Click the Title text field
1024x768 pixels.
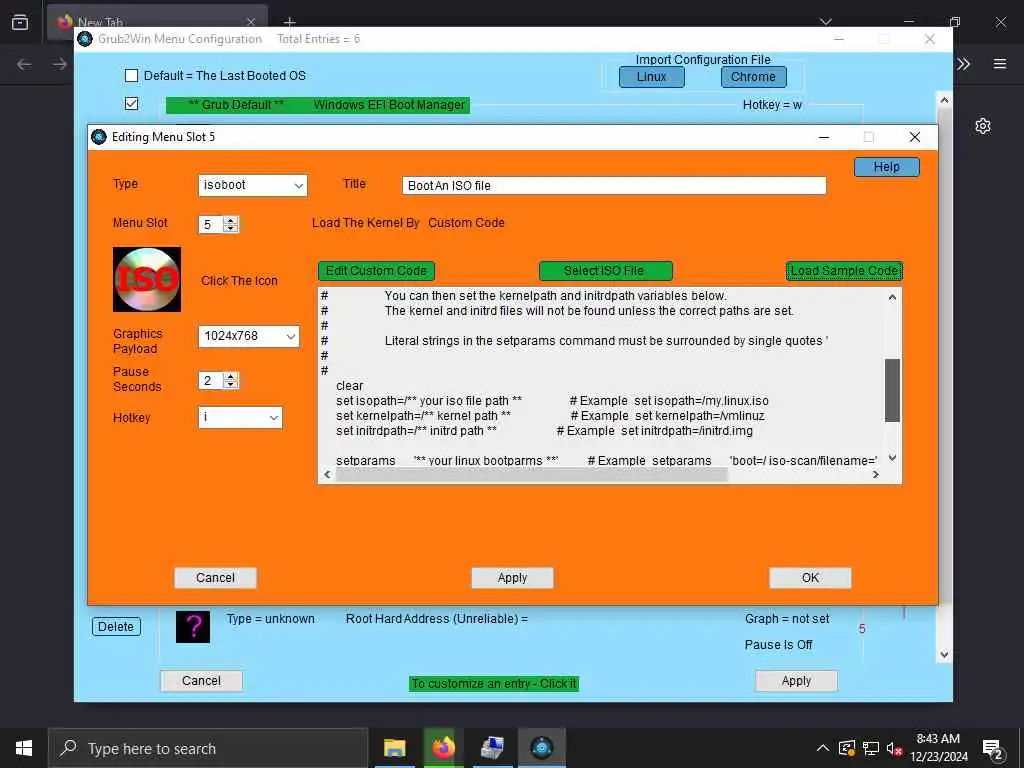click(x=614, y=185)
